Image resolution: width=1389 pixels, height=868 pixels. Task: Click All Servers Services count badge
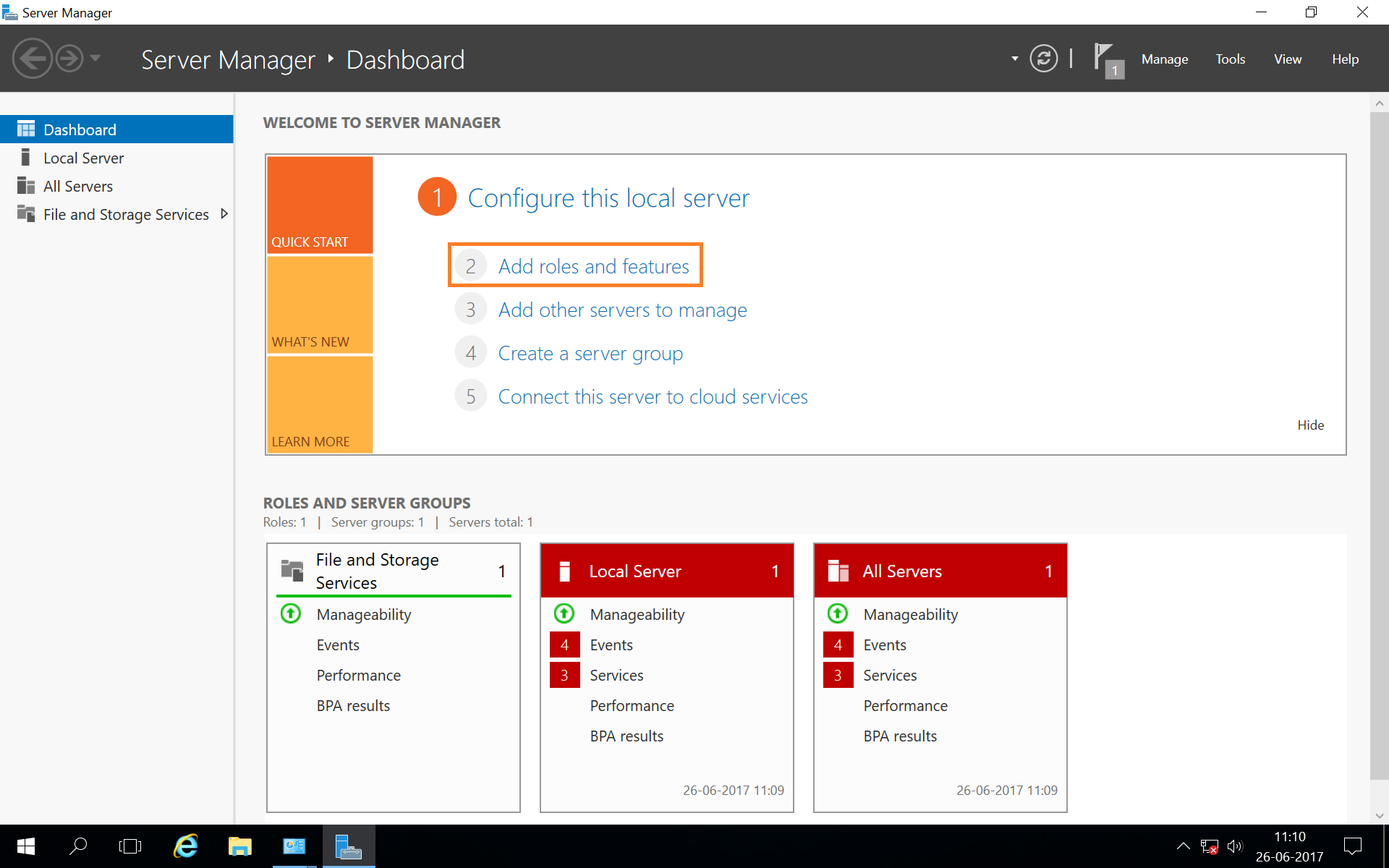[x=838, y=675]
